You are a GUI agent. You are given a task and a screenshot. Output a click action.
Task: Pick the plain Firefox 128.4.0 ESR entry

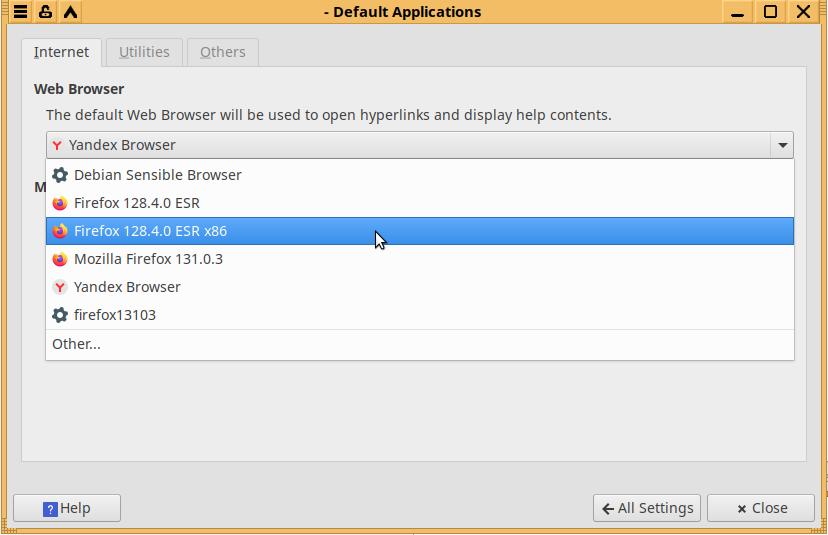[x=136, y=203]
